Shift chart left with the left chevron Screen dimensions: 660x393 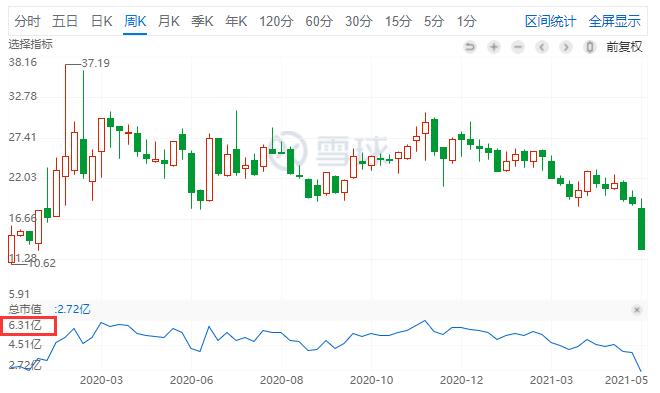(x=542, y=47)
